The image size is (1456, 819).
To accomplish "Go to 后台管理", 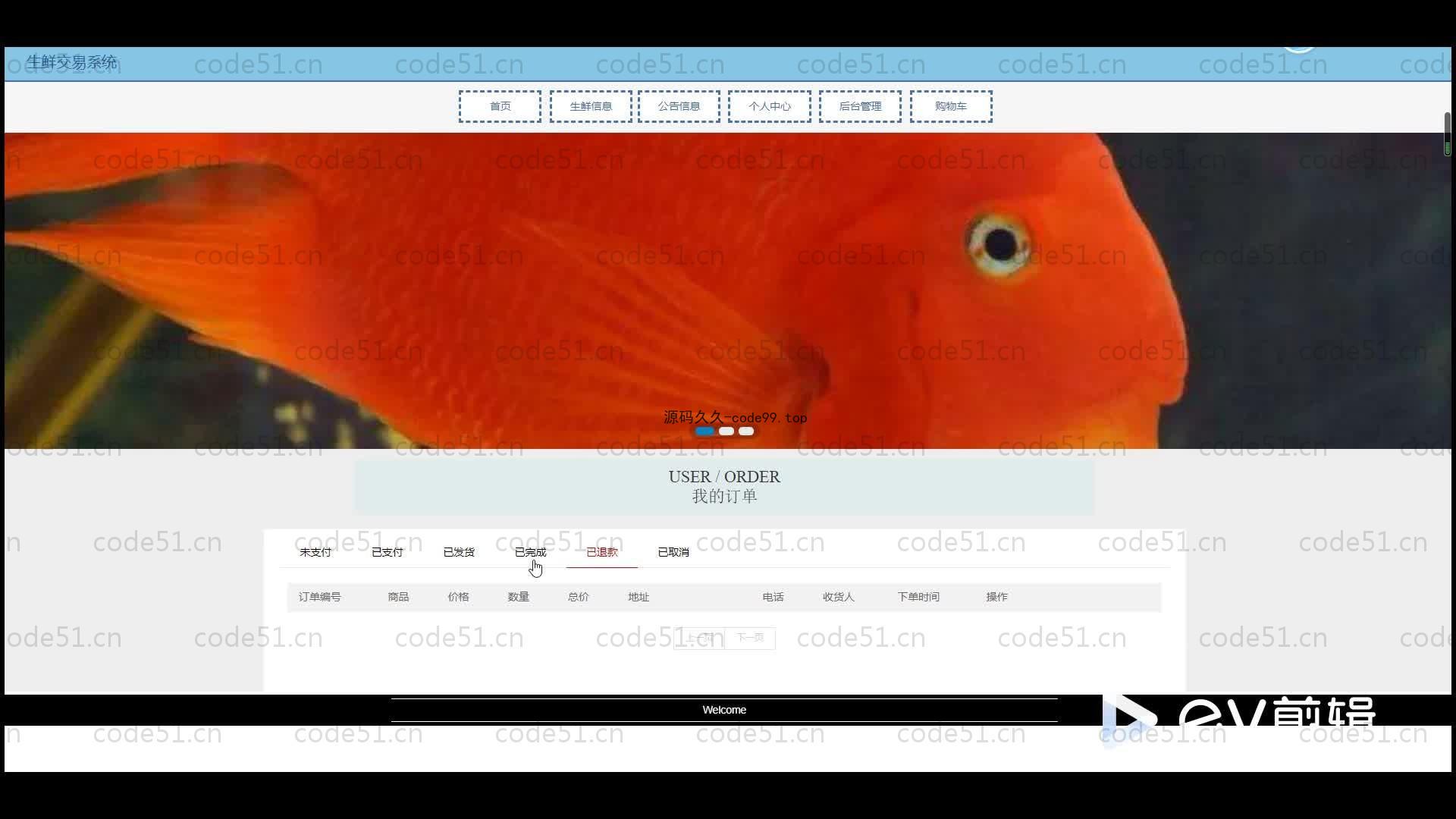I will (860, 106).
